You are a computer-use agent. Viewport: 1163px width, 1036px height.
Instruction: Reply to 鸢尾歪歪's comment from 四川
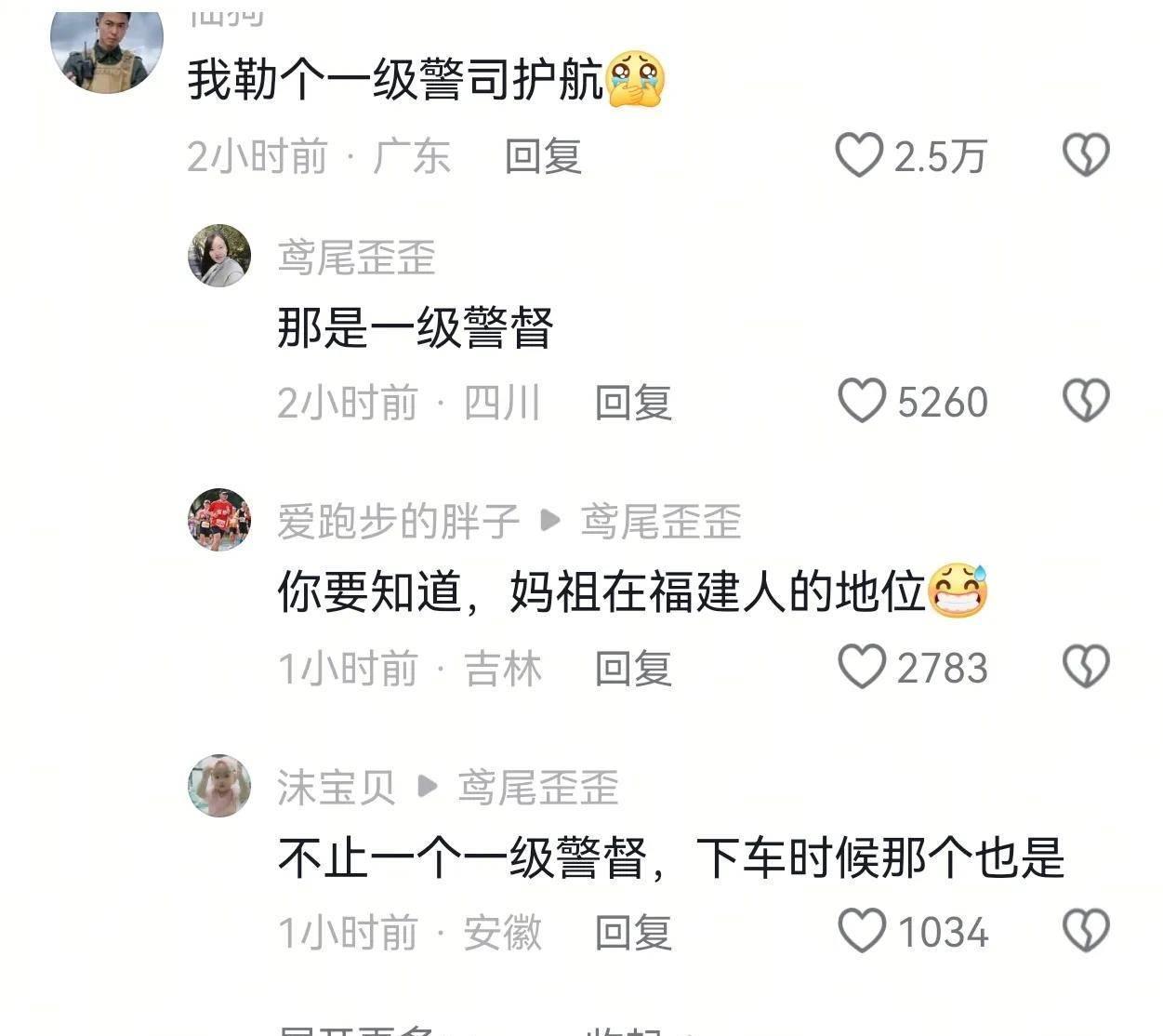click(x=633, y=403)
